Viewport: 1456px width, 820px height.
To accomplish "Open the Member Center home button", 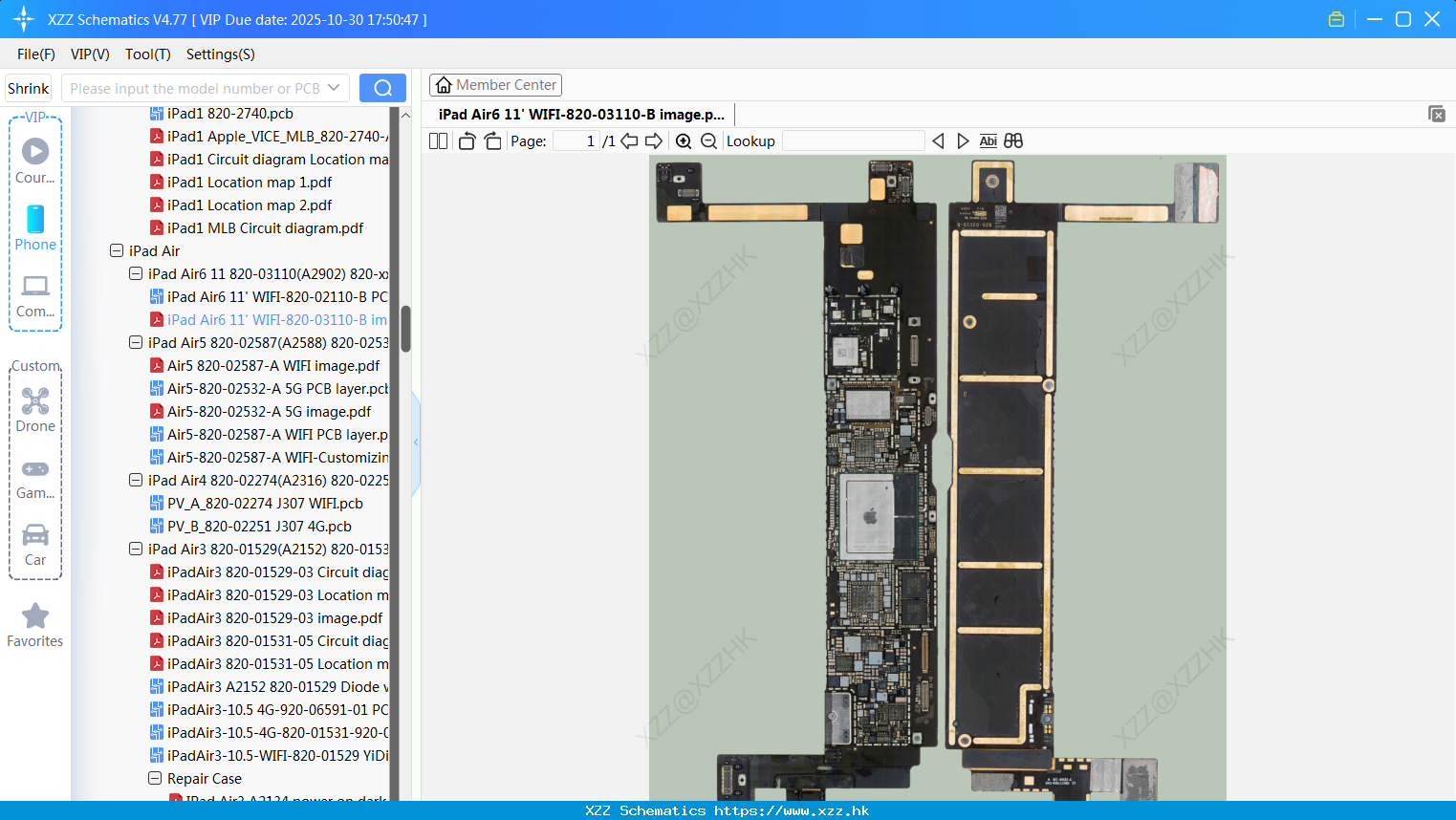I will point(495,85).
